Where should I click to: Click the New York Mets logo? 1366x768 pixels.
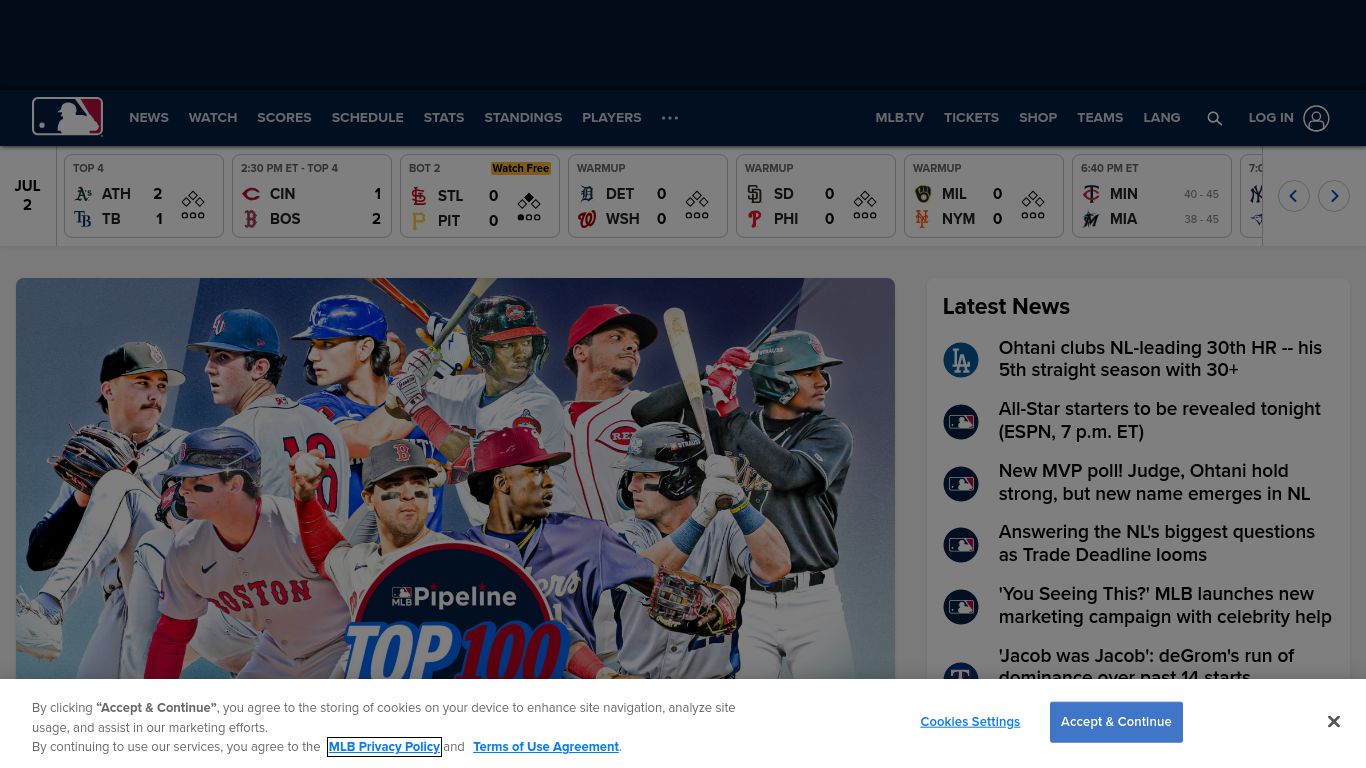pyautogui.click(x=923, y=219)
